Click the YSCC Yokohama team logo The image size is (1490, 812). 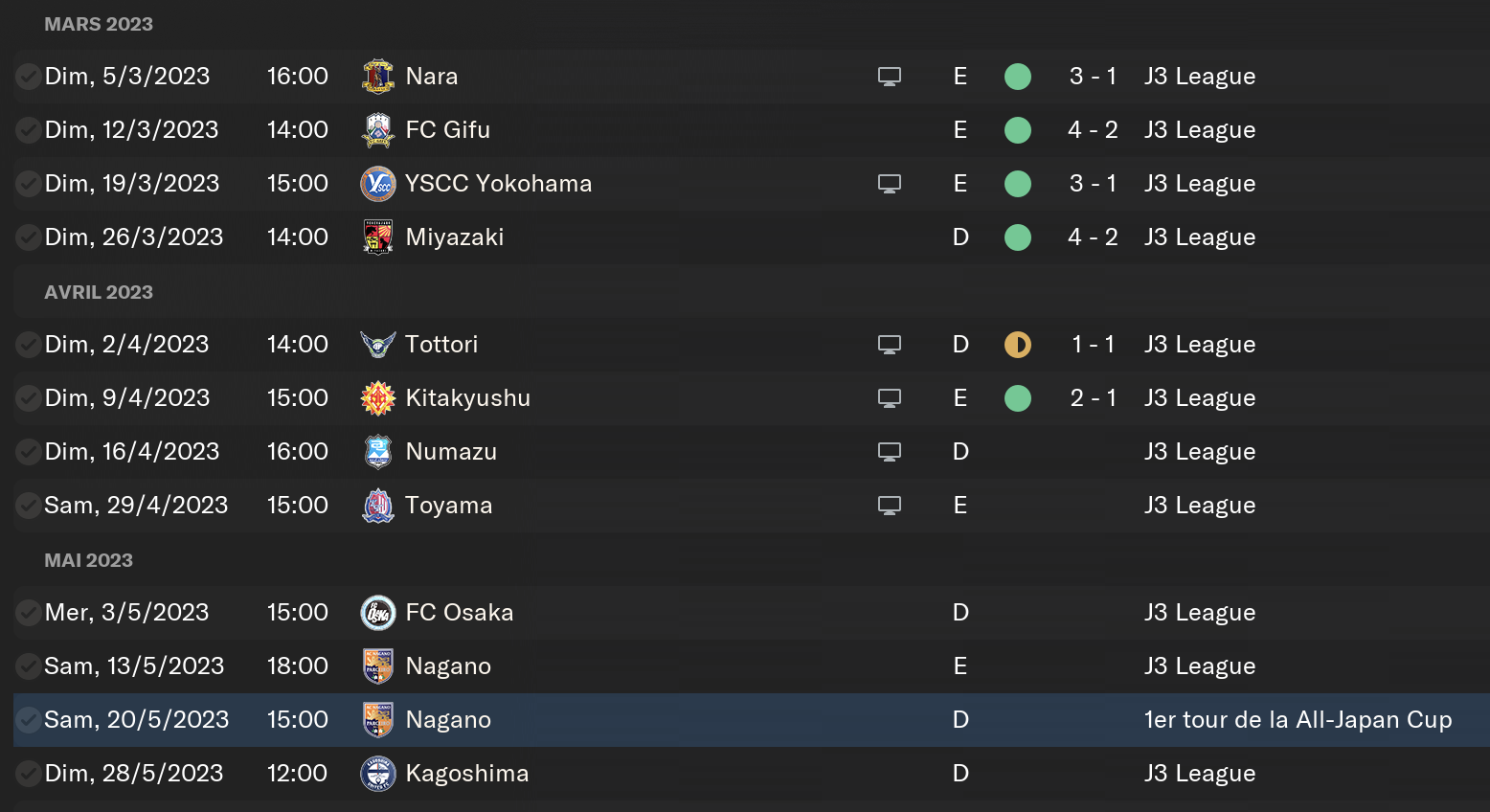(378, 184)
